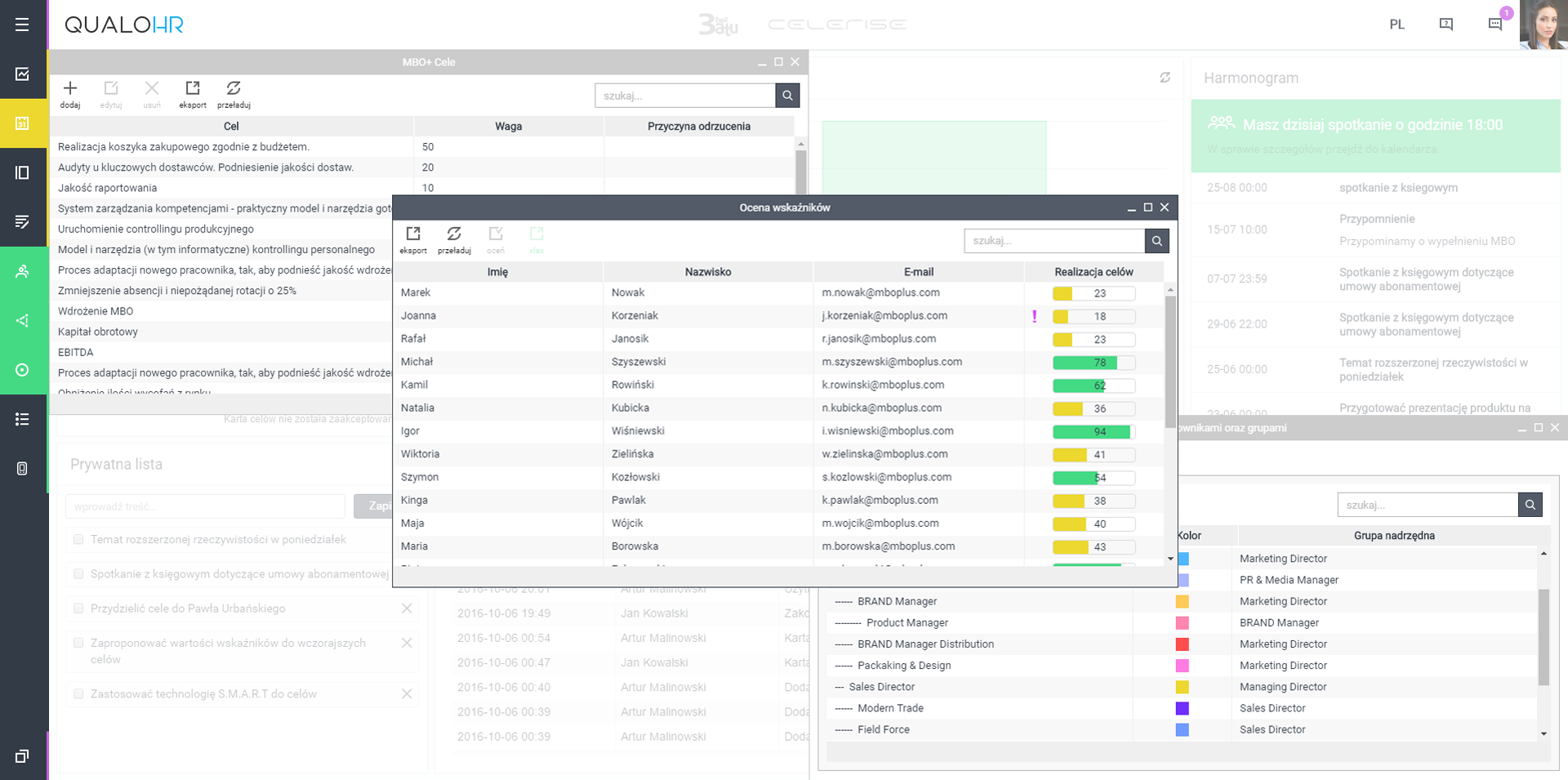Viewport: 1568px width, 780px height.
Task: Export goals in MBO+ Cele window
Action: coord(193,94)
